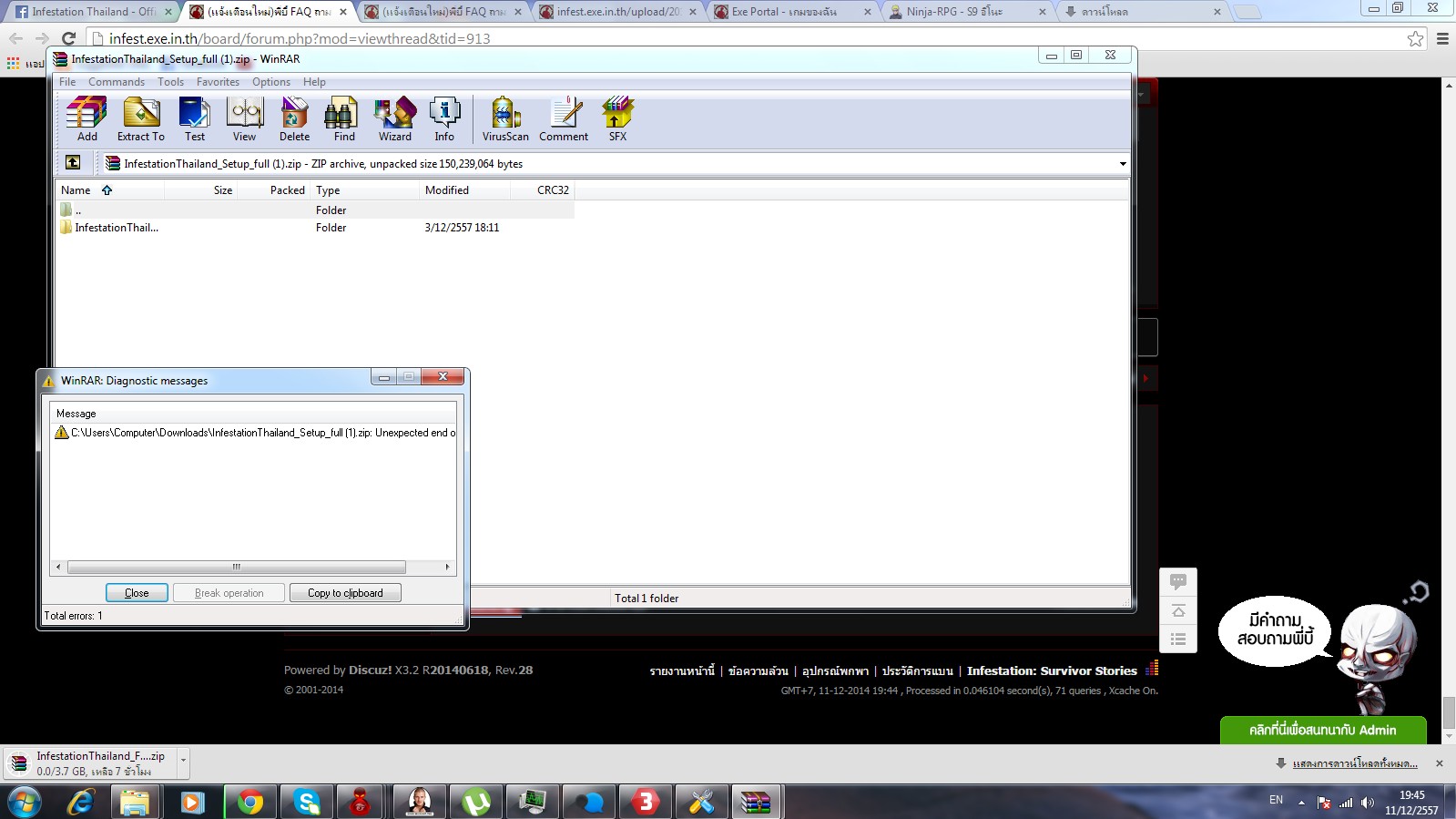Open uTorrent from the taskbar
1456x819 pixels.
coord(475,802)
